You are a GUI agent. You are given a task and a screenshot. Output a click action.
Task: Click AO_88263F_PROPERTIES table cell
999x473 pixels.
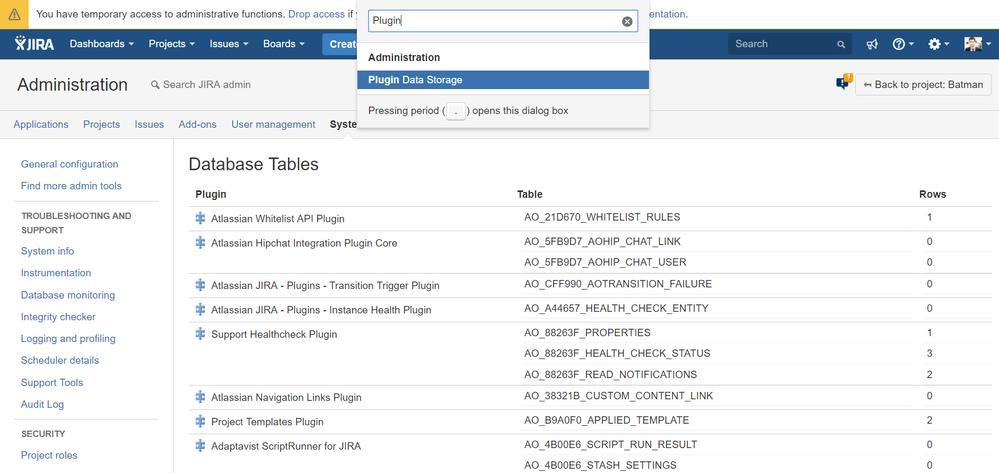pos(587,332)
